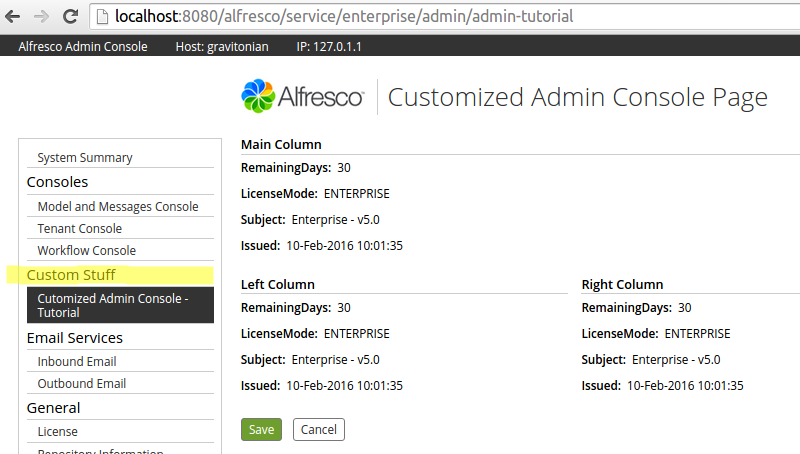Click Right Column Subject value
800x454 pixels.
tap(677, 360)
